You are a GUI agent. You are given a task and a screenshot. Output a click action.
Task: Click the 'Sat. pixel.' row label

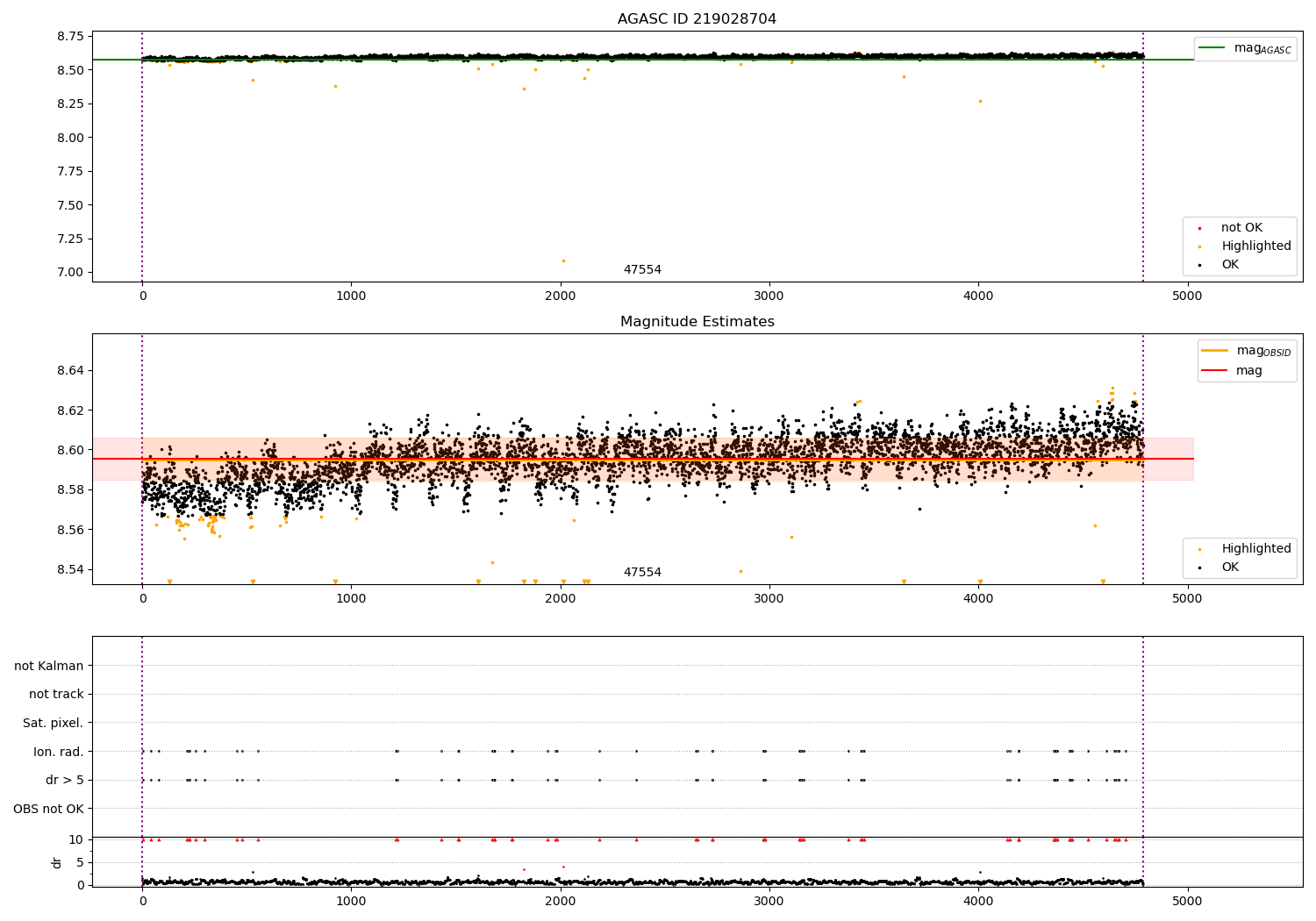[x=54, y=724]
